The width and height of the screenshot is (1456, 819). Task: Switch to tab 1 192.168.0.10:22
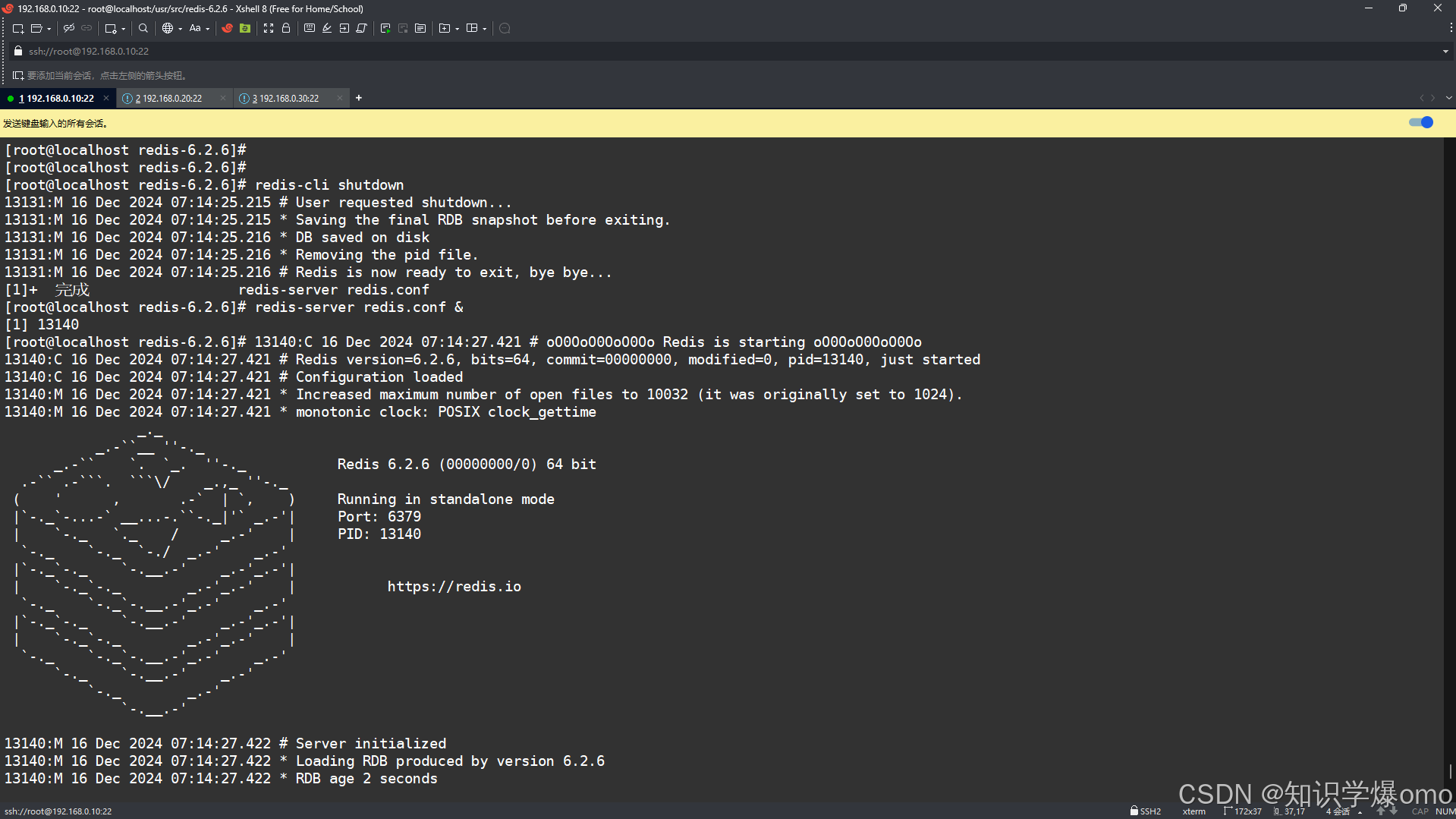coord(56,98)
